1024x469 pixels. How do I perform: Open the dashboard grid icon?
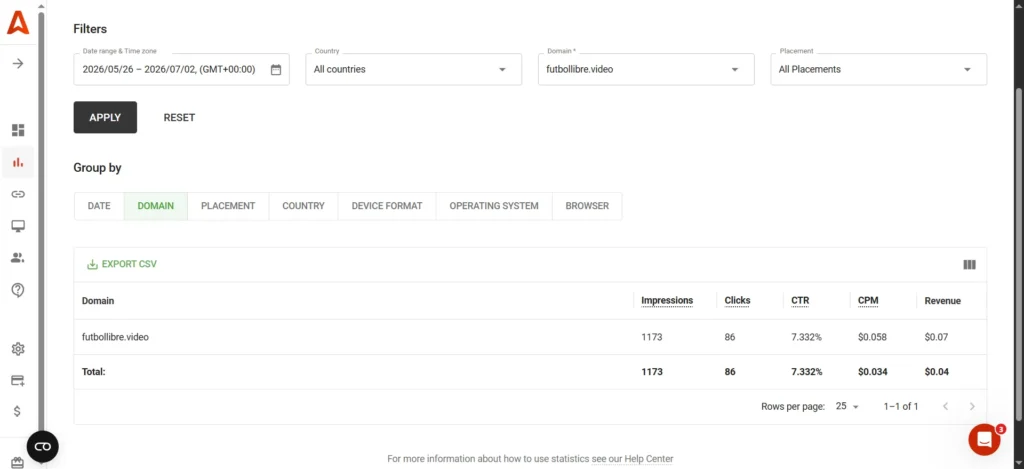click(x=18, y=130)
